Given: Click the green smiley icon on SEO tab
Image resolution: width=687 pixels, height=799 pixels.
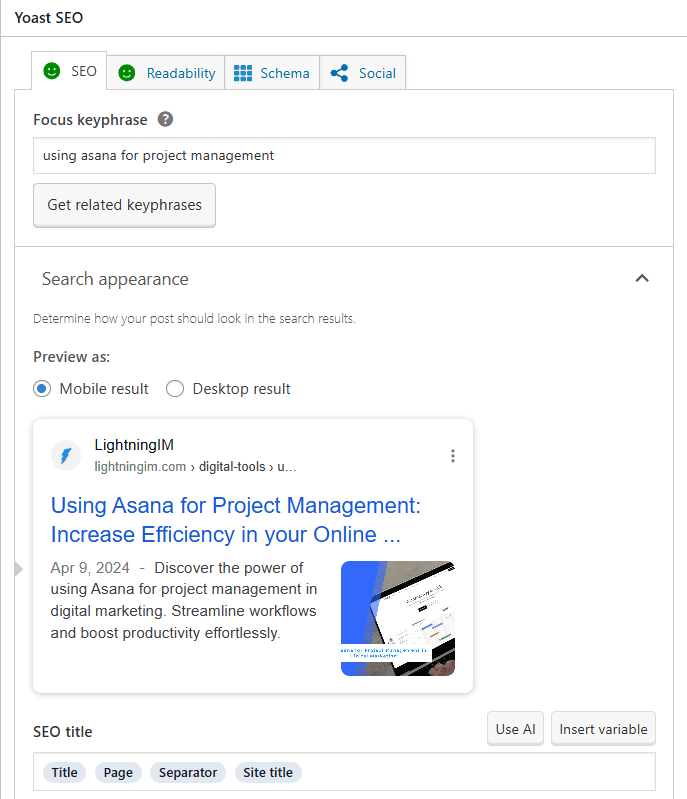Looking at the screenshot, I should 51,71.
